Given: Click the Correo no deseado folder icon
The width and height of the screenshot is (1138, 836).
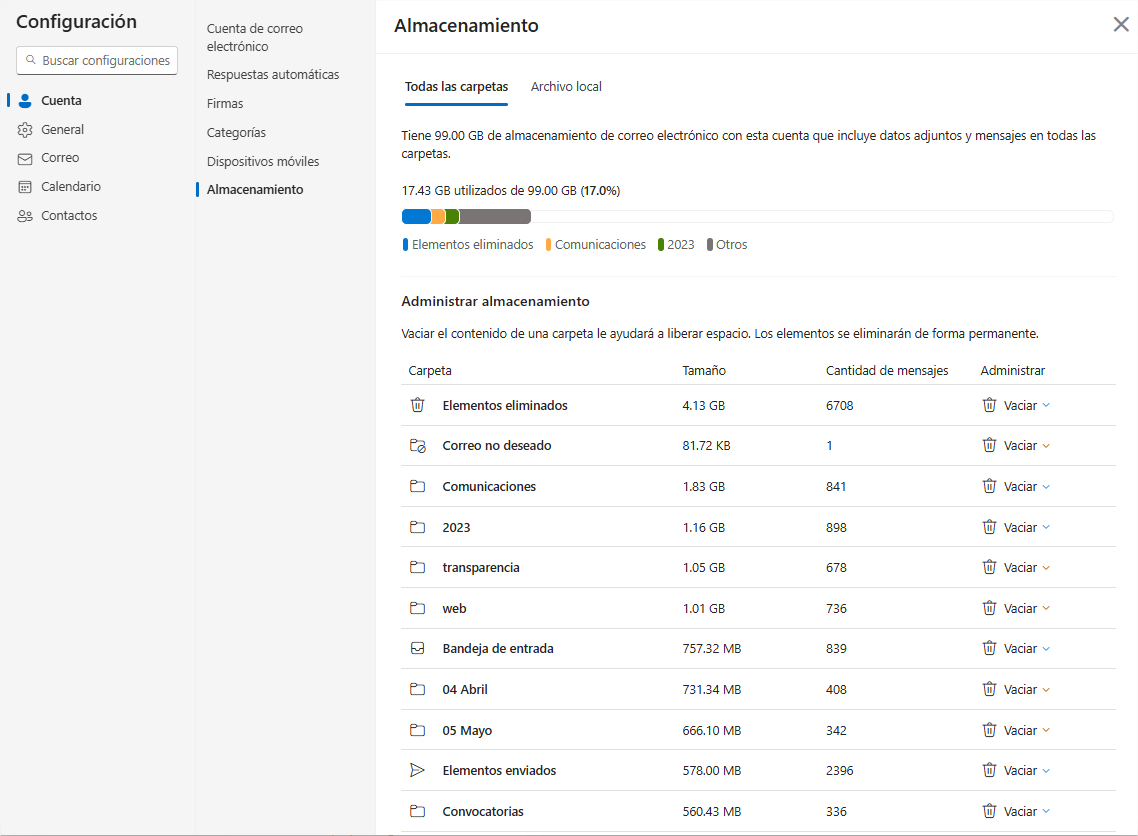Looking at the screenshot, I should click(x=417, y=446).
